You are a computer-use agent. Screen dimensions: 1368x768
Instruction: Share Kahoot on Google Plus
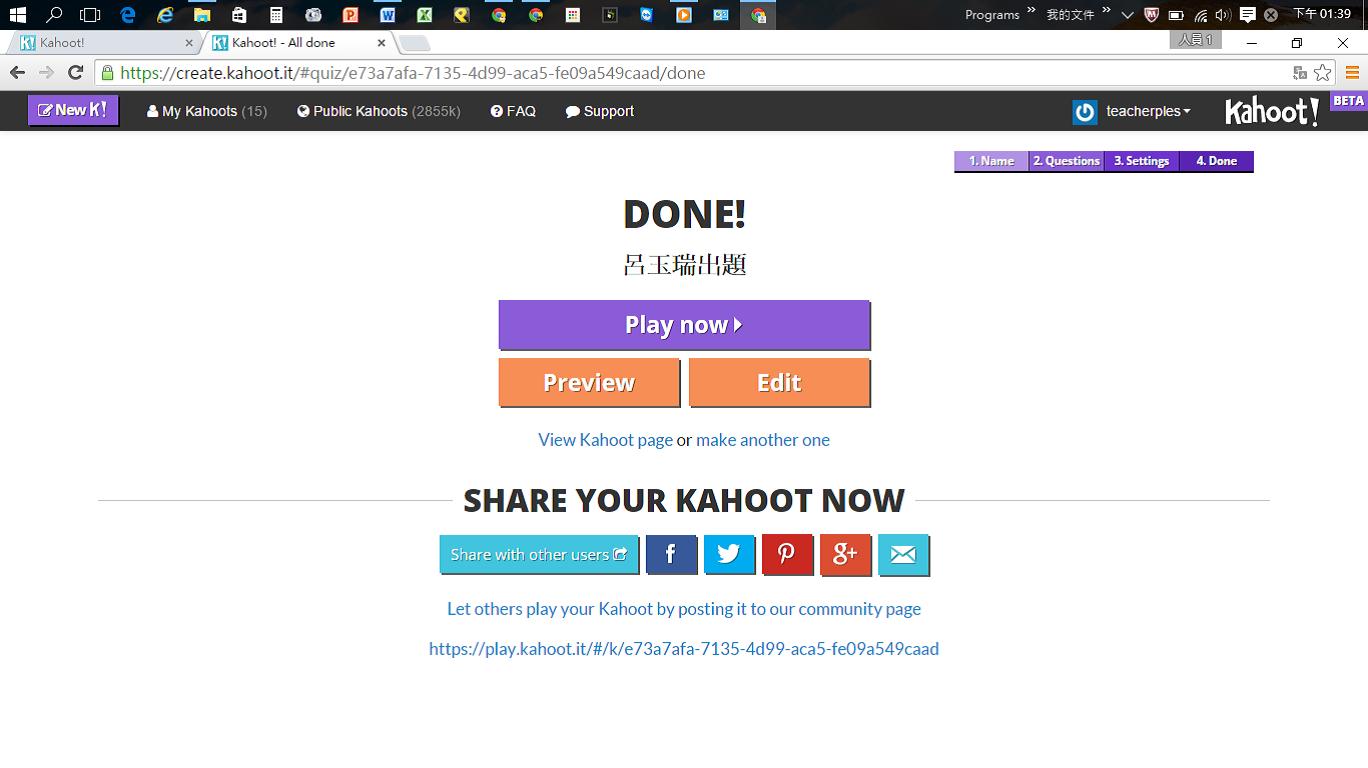[x=845, y=555]
